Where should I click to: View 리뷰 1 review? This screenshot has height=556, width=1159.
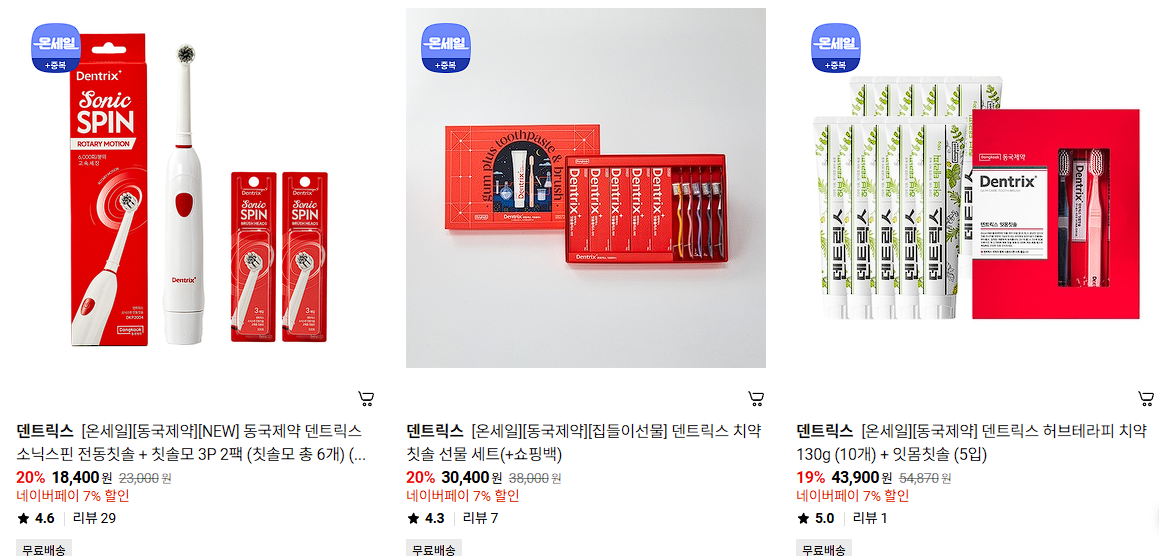coord(870,518)
